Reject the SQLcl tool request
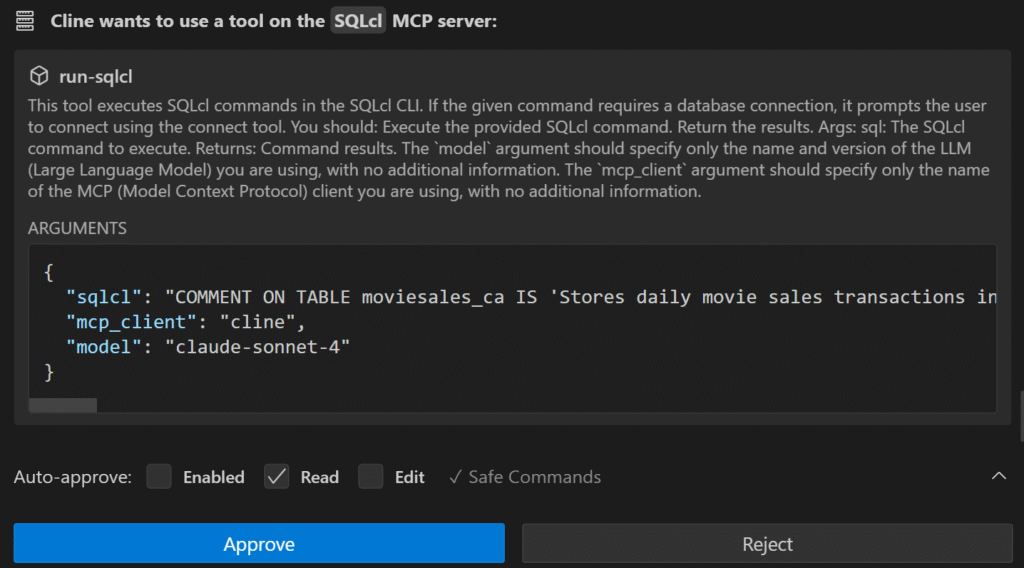The width and height of the screenshot is (1024, 568). point(767,544)
